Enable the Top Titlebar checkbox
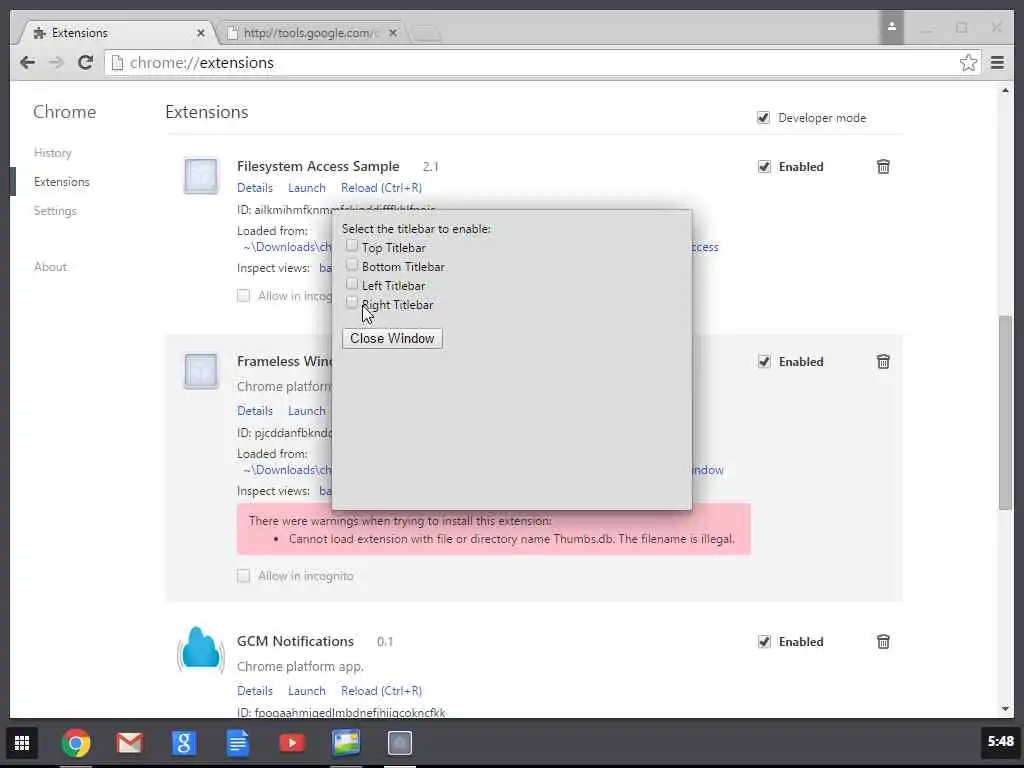This screenshot has height=768, width=1024. pos(351,246)
